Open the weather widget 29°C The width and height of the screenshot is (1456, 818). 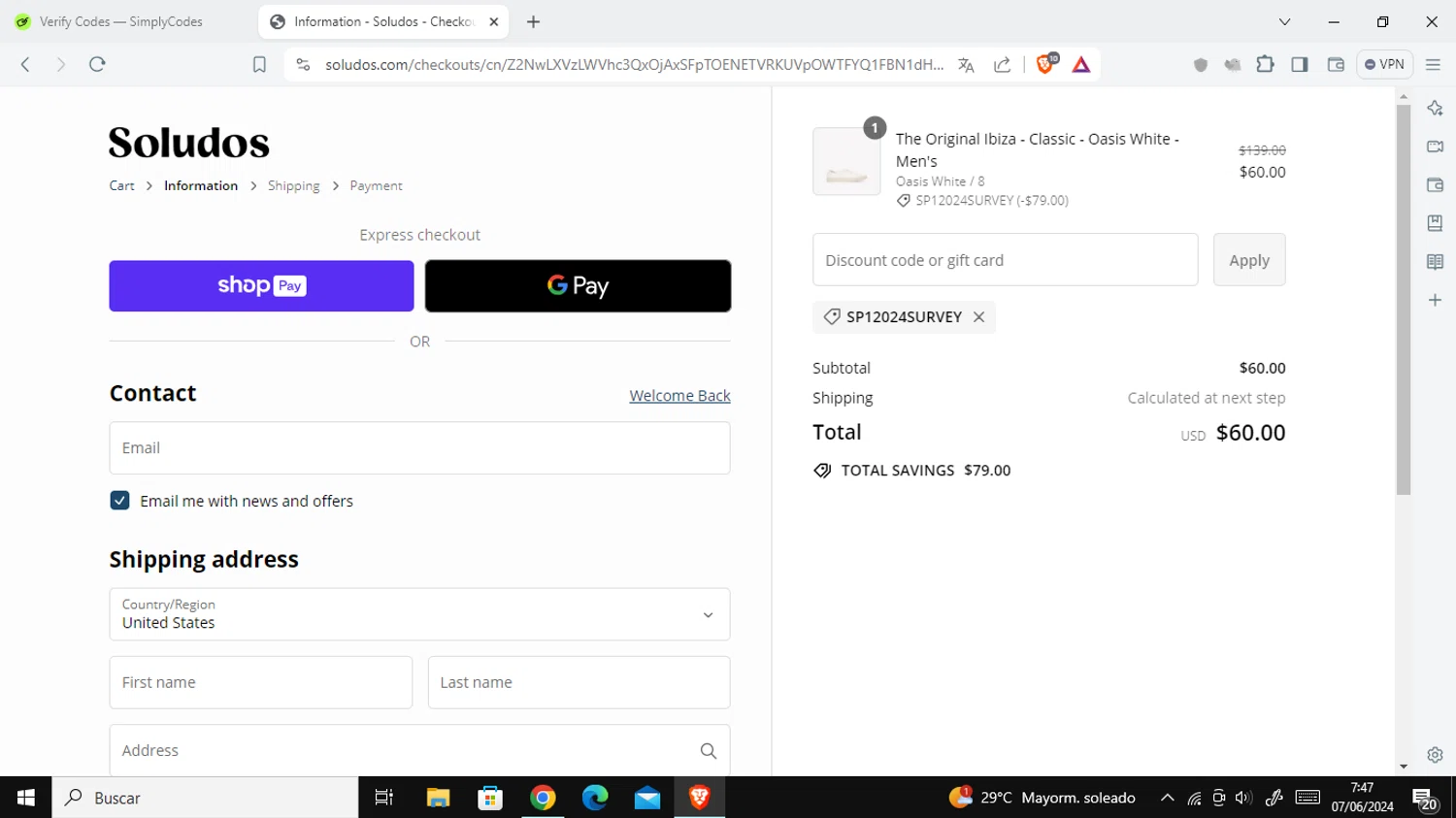tap(1042, 798)
